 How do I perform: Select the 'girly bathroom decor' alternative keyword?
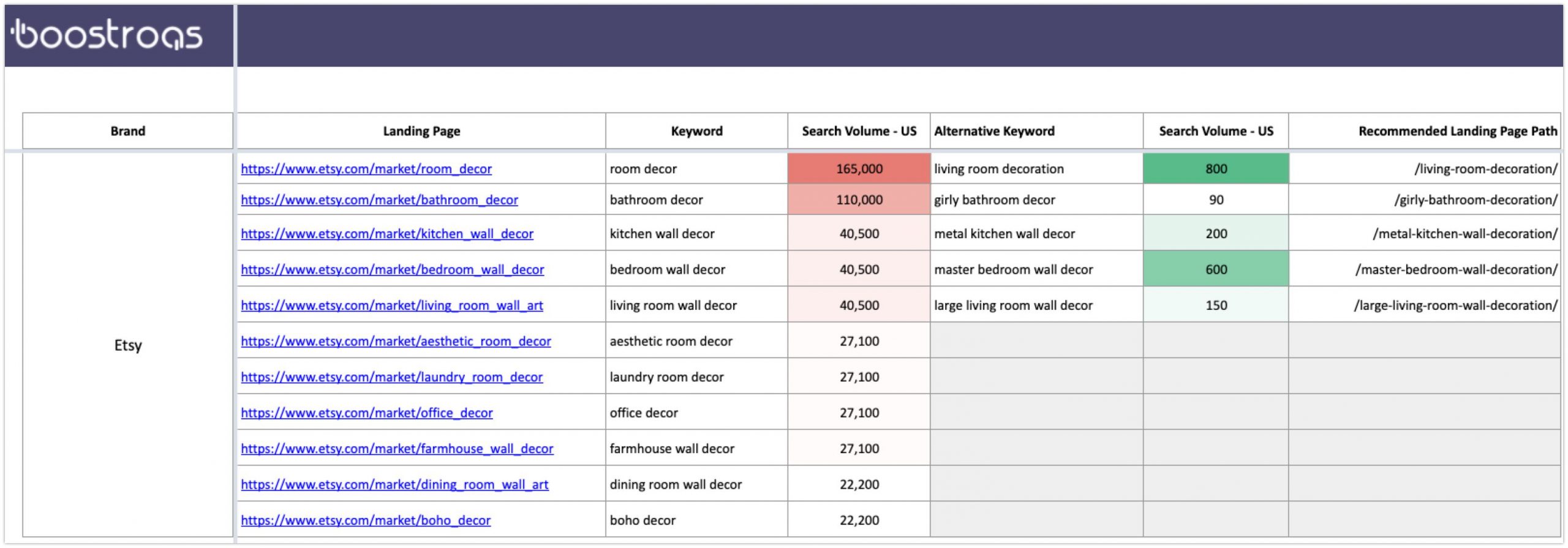pos(1036,200)
